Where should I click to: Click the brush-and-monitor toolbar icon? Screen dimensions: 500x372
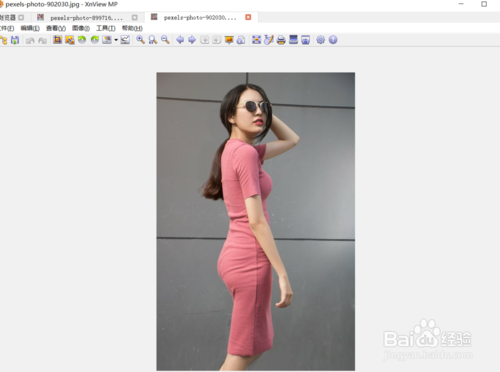[x=269, y=40]
